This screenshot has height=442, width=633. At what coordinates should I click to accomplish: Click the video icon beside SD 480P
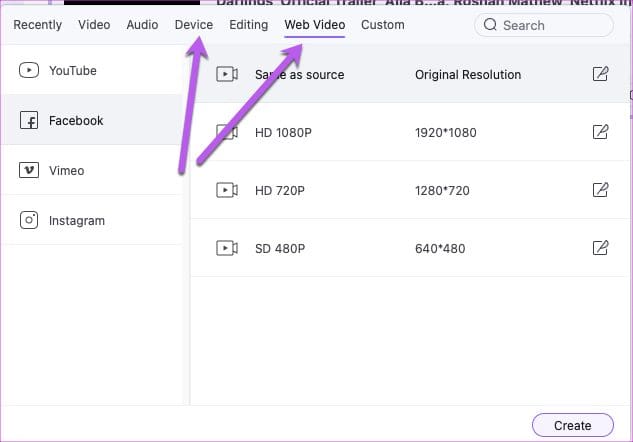coord(227,248)
